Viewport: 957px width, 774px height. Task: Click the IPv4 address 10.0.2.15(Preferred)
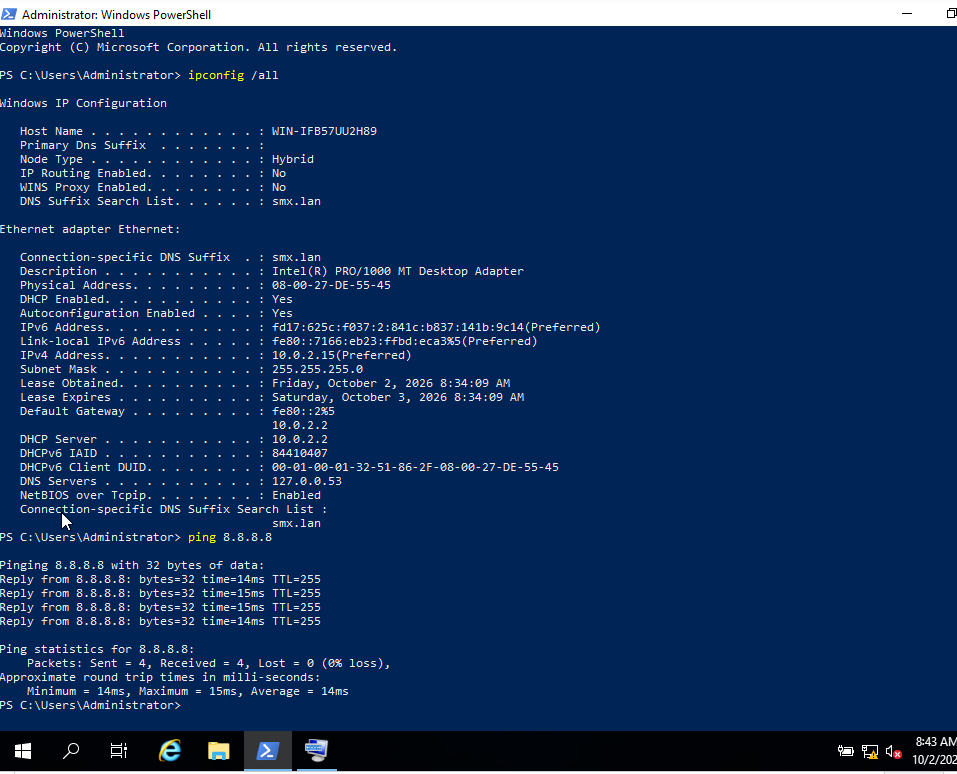tap(342, 355)
